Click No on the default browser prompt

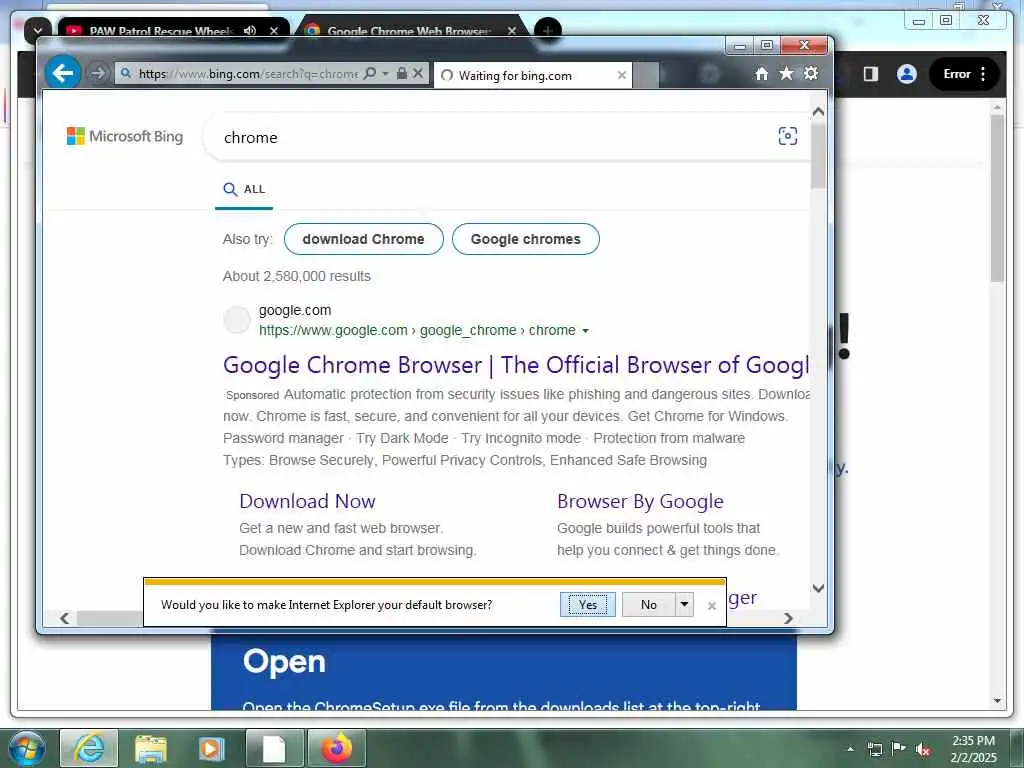click(x=648, y=605)
